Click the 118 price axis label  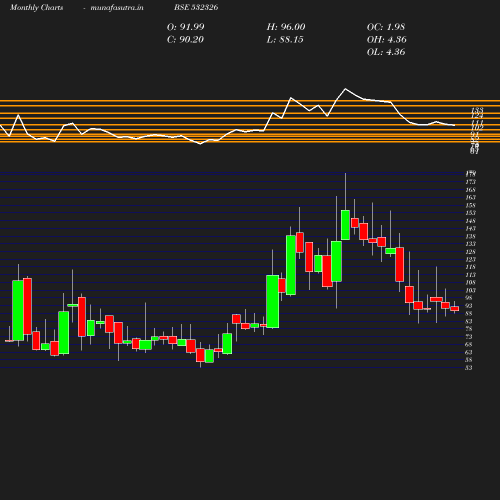click(x=471, y=267)
